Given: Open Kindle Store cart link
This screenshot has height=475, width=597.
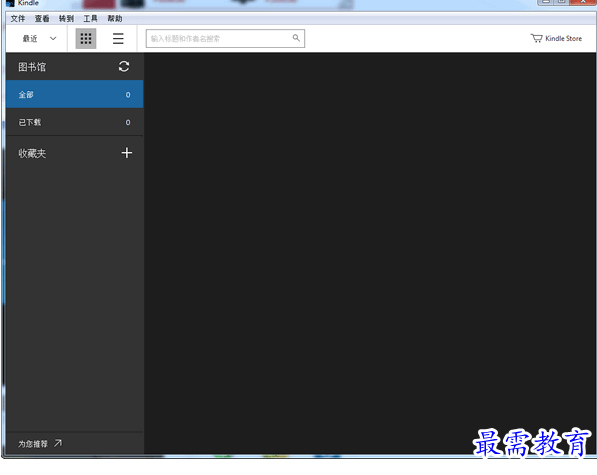Looking at the screenshot, I should coord(556,38).
